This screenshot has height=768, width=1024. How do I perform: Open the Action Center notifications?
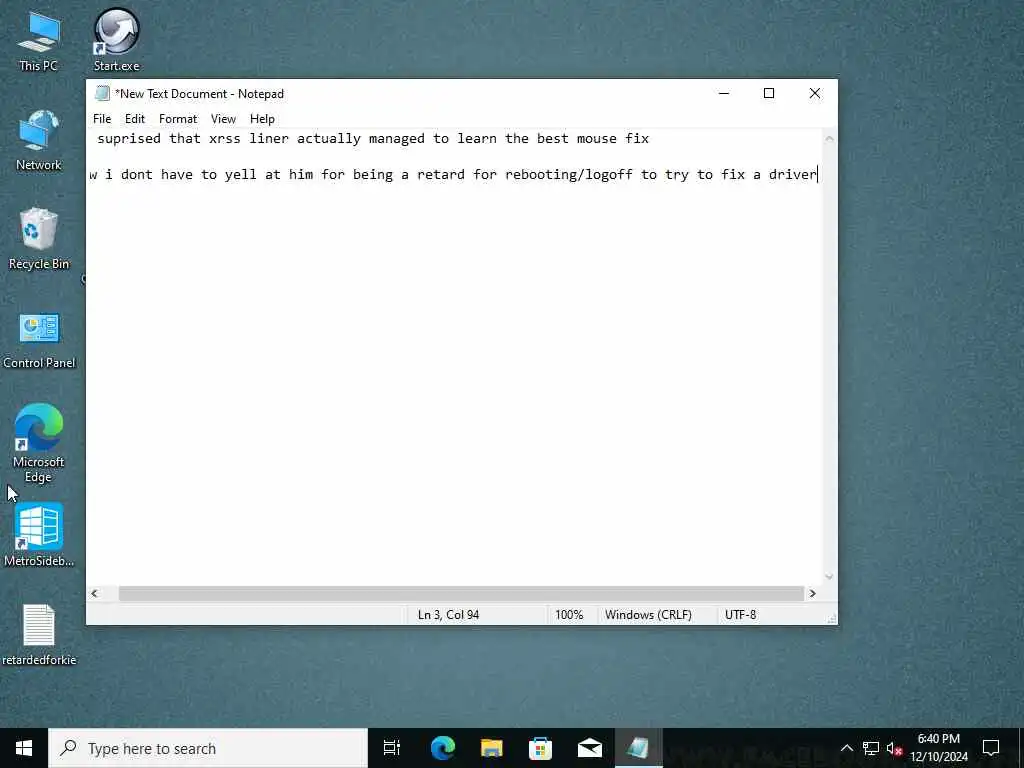pyautogui.click(x=991, y=748)
